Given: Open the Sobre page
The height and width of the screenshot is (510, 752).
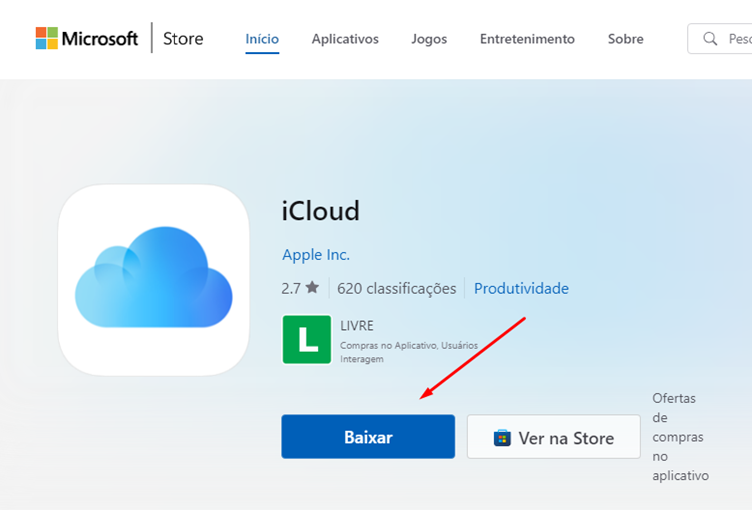Looking at the screenshot, I should click(625, 39).
